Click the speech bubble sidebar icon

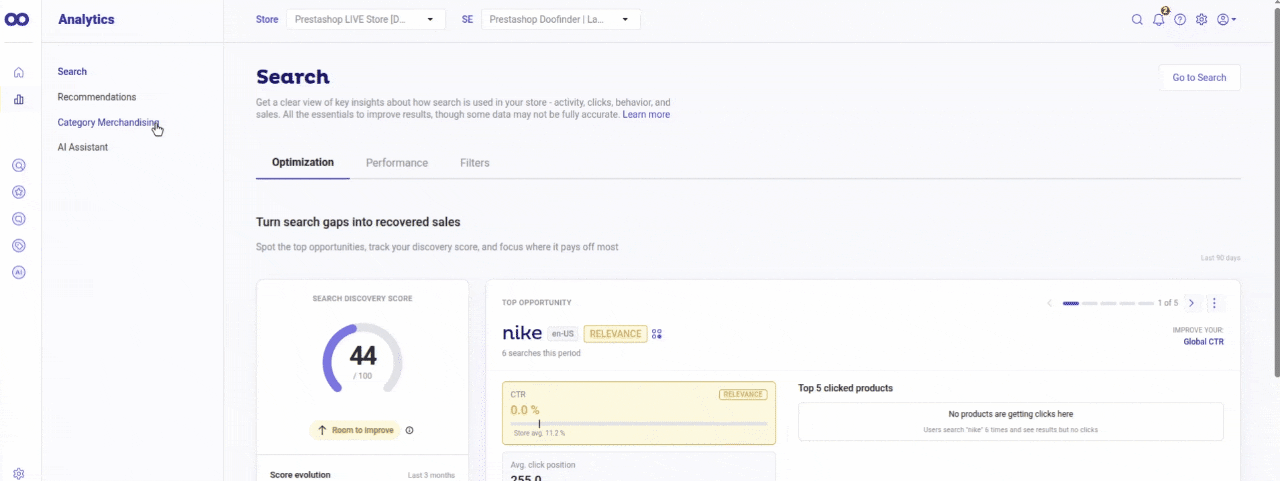click(18, 219)
